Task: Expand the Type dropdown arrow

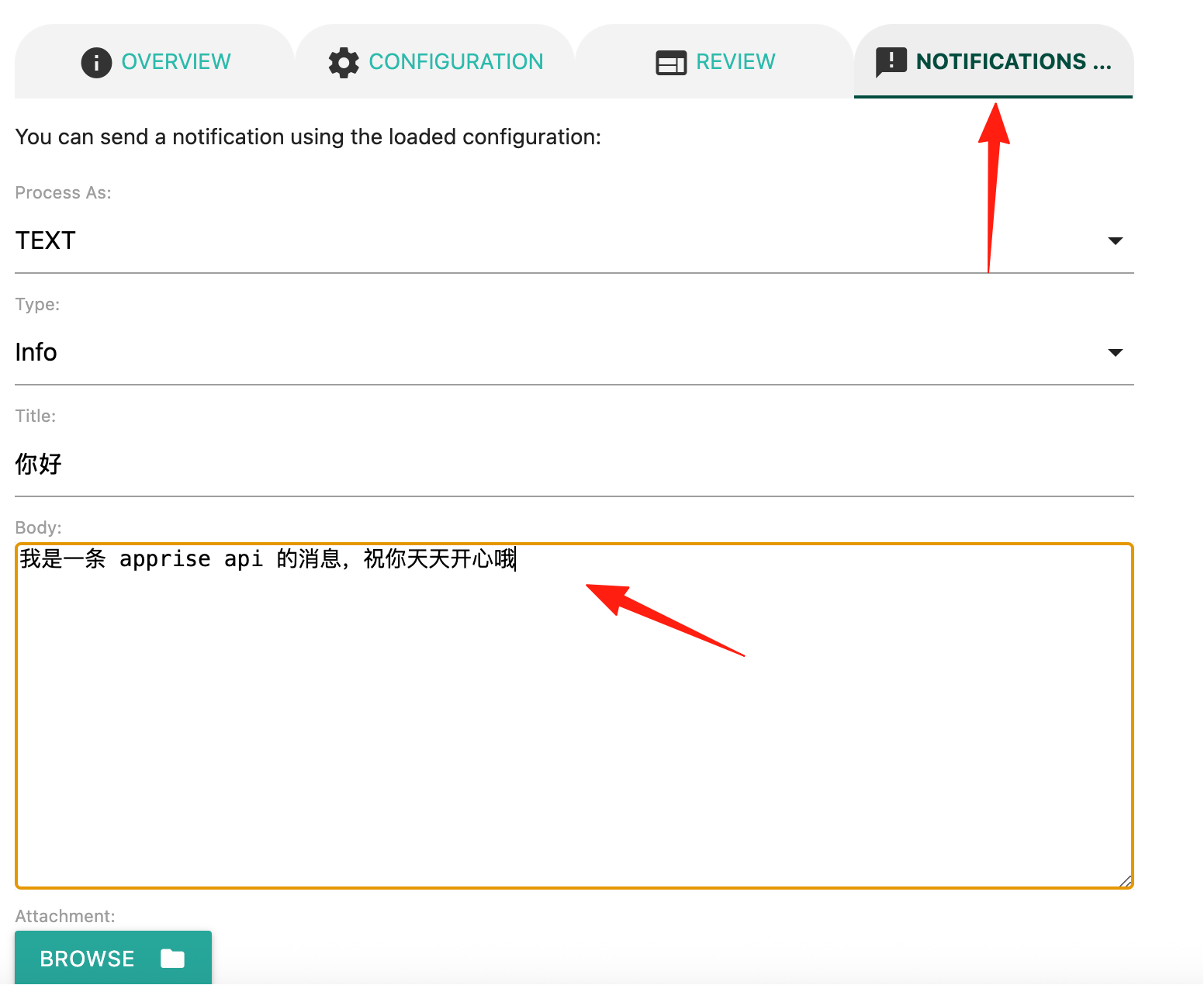Action: (x=1116, y=352)
